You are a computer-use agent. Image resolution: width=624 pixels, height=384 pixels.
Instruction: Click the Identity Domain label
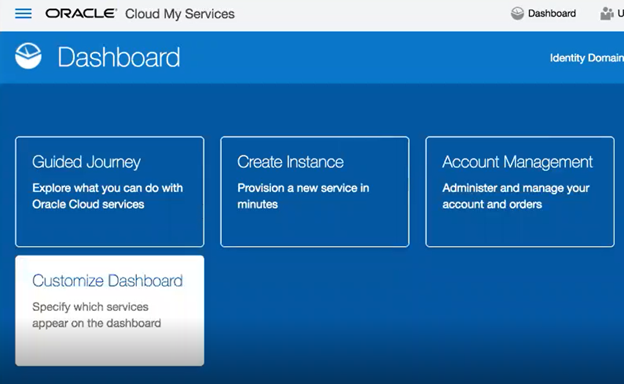(x=587, y=58)
